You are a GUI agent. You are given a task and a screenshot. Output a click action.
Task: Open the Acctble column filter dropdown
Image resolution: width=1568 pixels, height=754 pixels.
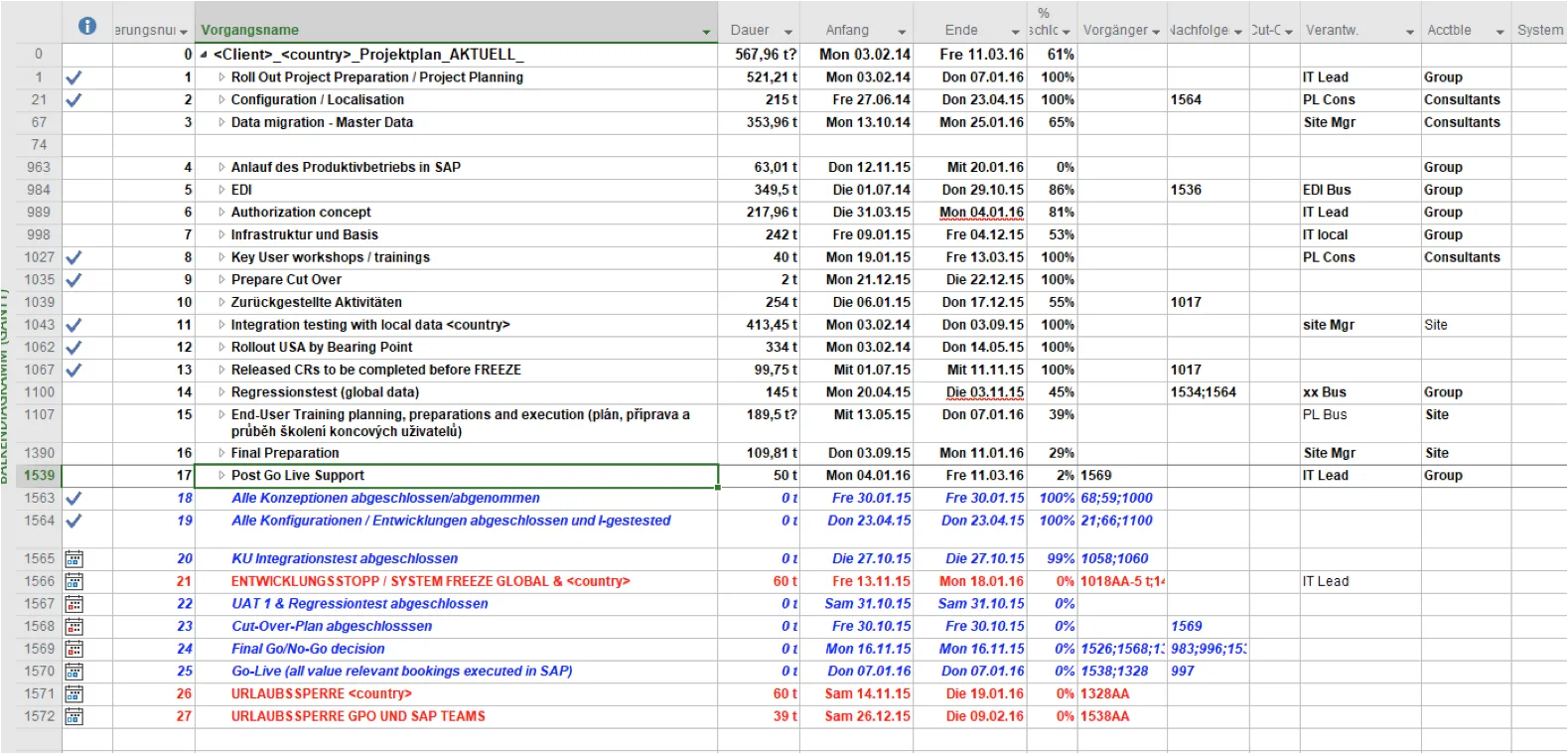1499,32
